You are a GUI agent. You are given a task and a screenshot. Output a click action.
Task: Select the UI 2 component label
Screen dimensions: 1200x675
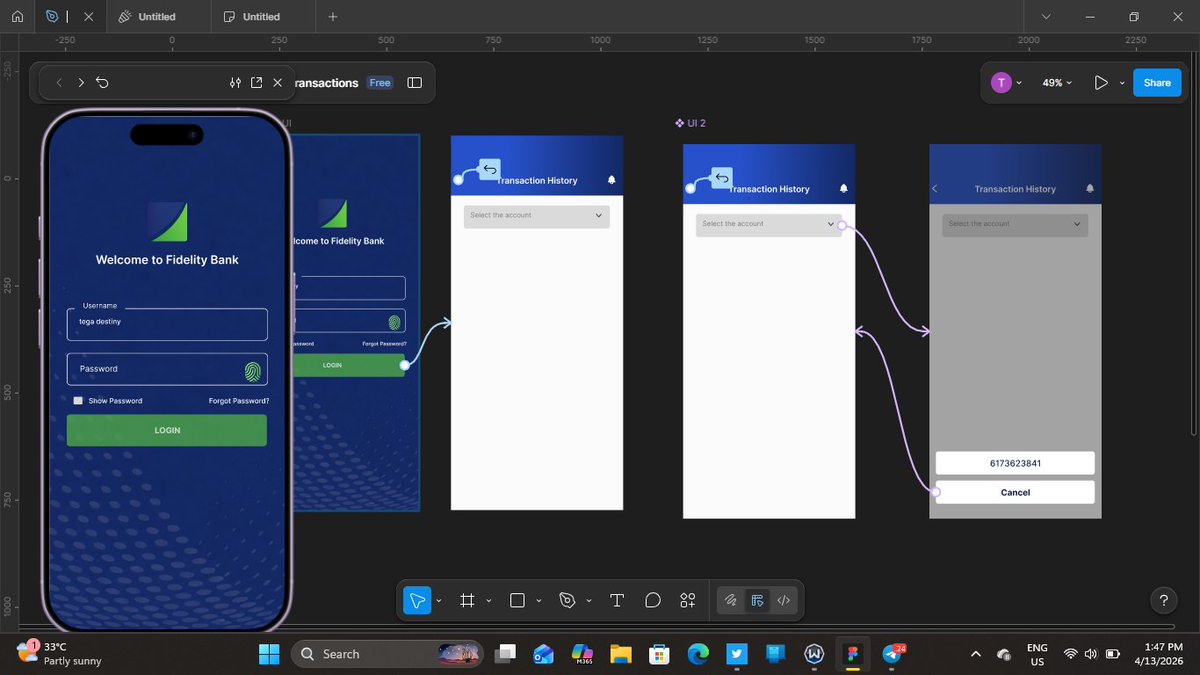[x=691, y=123]
